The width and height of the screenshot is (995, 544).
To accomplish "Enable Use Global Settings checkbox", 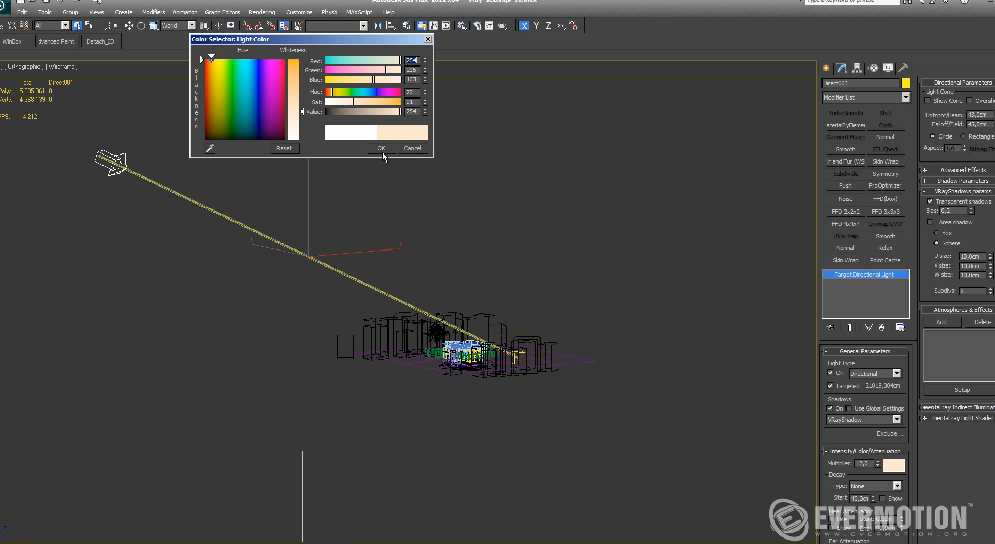I will 849,408.
